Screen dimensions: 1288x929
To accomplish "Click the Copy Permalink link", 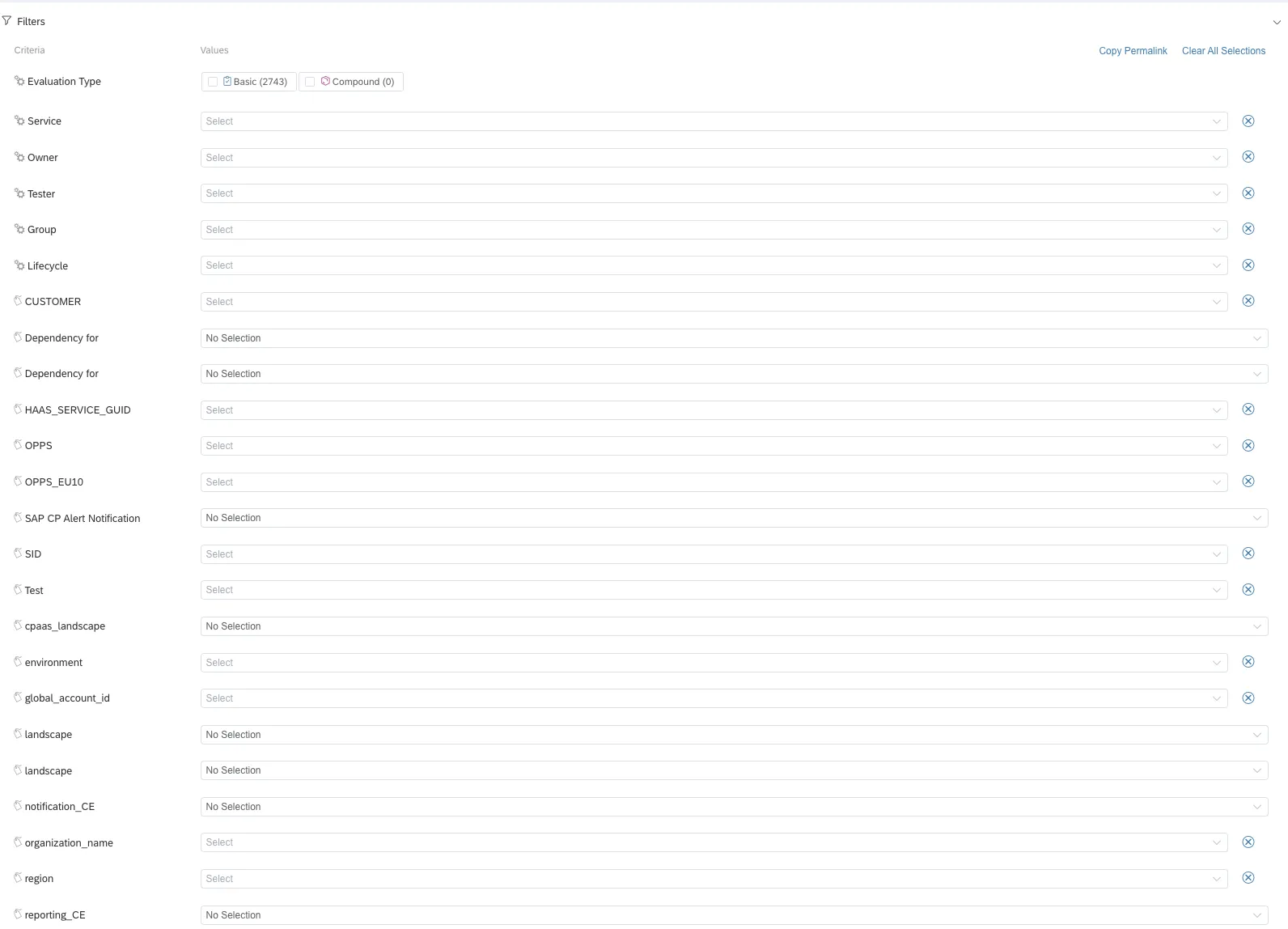I will 1132,51.
